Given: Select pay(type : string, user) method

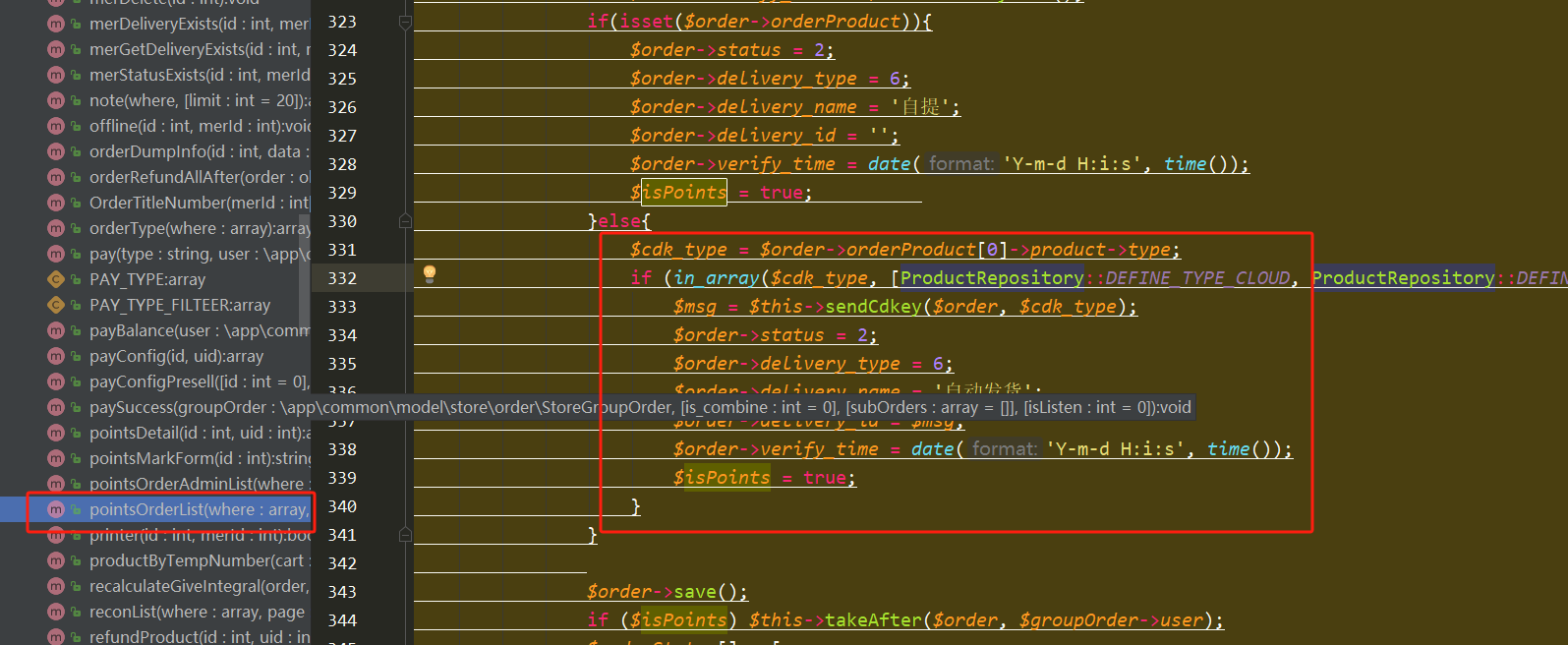Looking at the screenshot, I should 200,254.
